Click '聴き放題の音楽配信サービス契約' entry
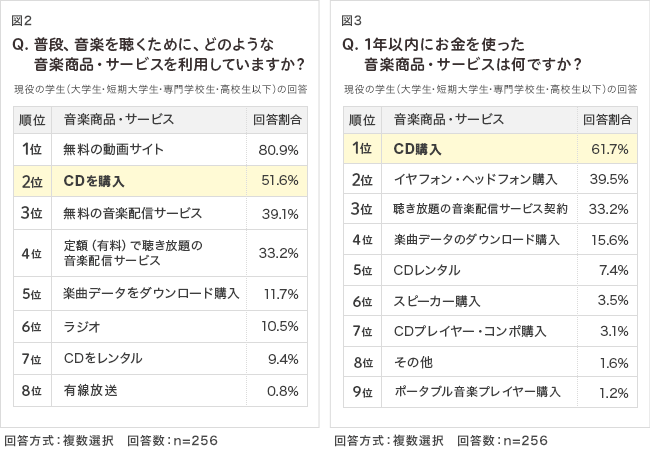The height and width of the screenshot is (450, 650). coord(481,209)
